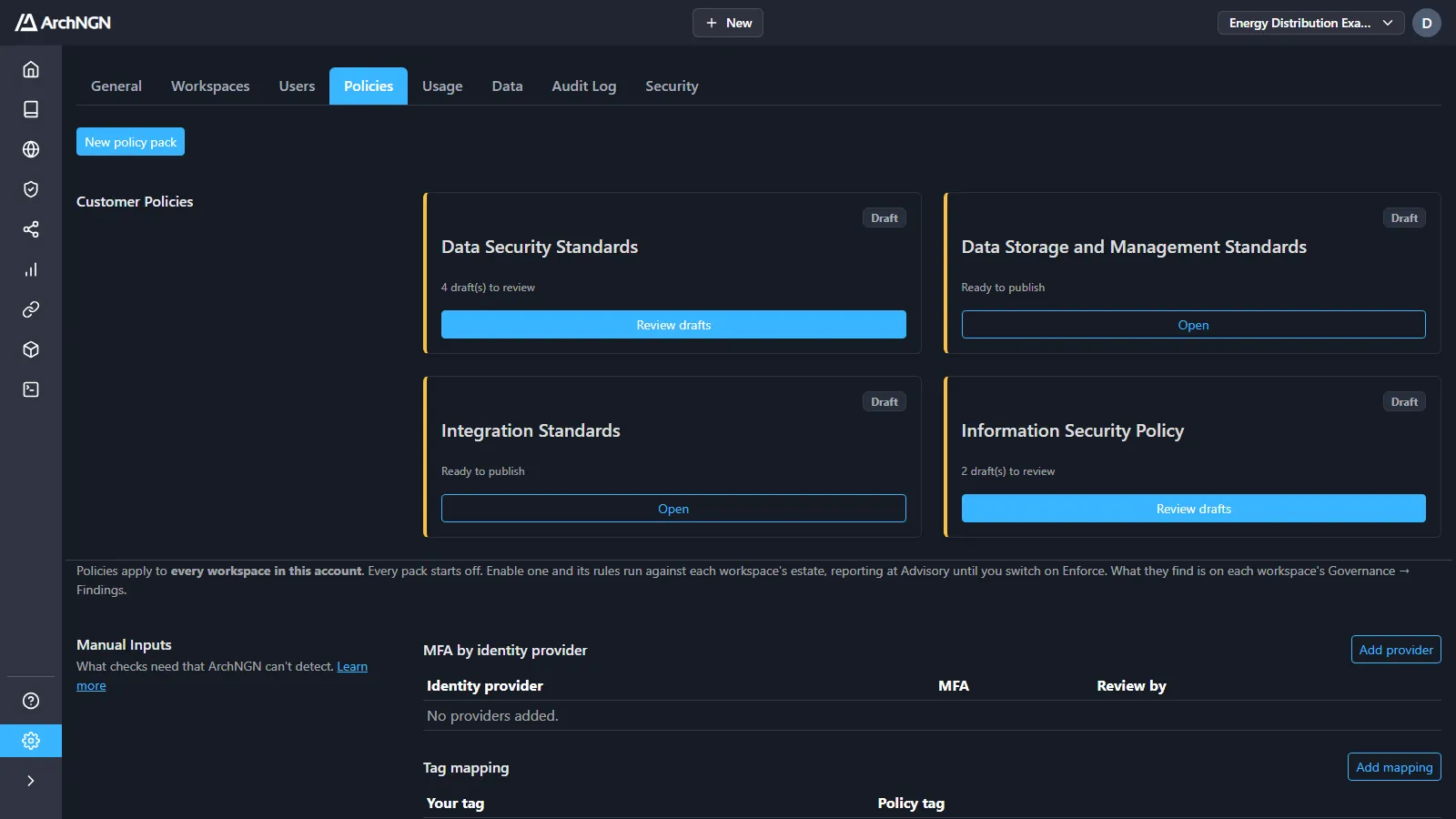1456x819 pixels.
Task: Open the globe icon in sidebar
Action: pyautogui.click(x=31, y=149)
